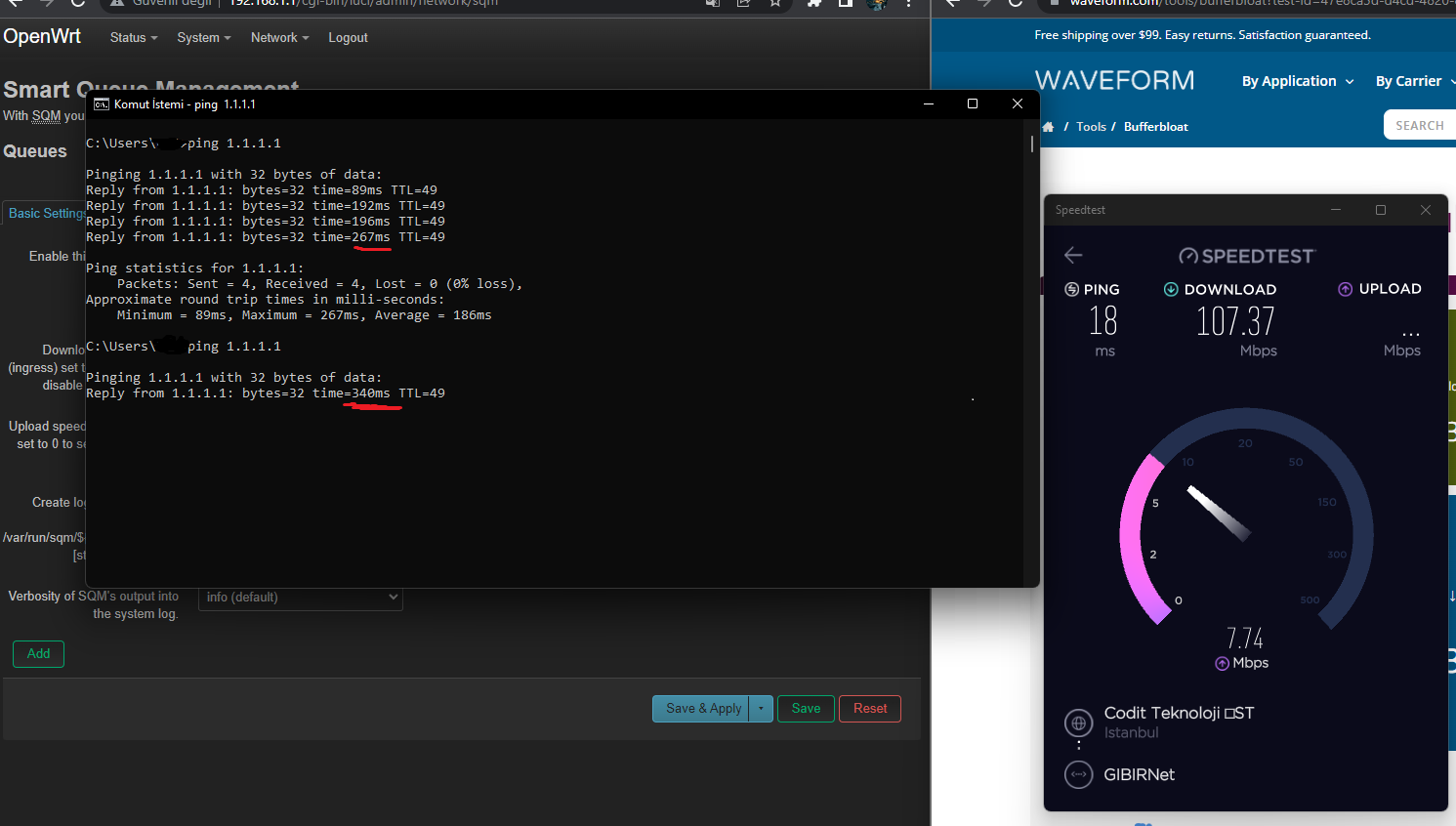The width and height of the screenshot is (1456, 826).
Task: Select the UPLOAD arrow icon in Speedtest header
Action: click(x=1345, y=289)
